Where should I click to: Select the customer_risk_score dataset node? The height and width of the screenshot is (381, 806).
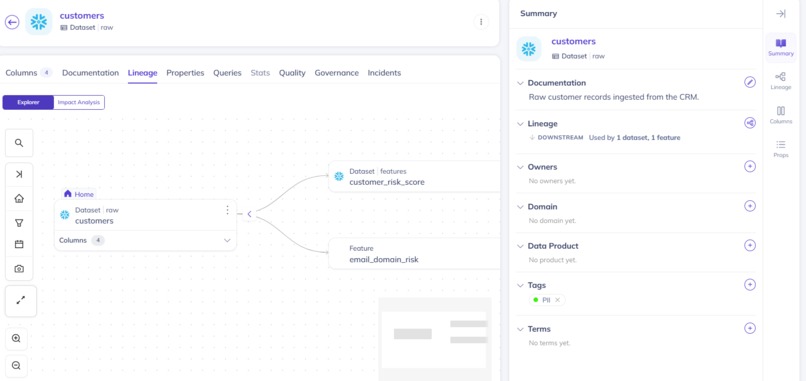pos(414,176)
